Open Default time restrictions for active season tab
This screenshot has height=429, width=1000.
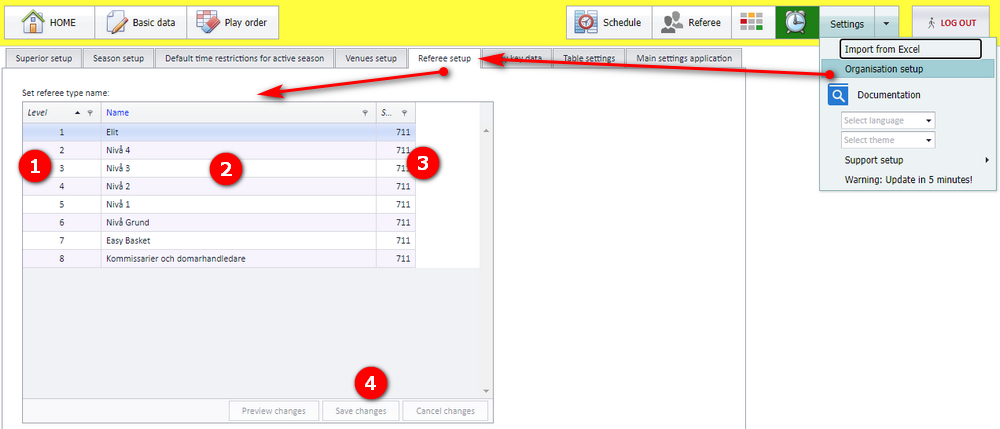[x=244, y=59]
